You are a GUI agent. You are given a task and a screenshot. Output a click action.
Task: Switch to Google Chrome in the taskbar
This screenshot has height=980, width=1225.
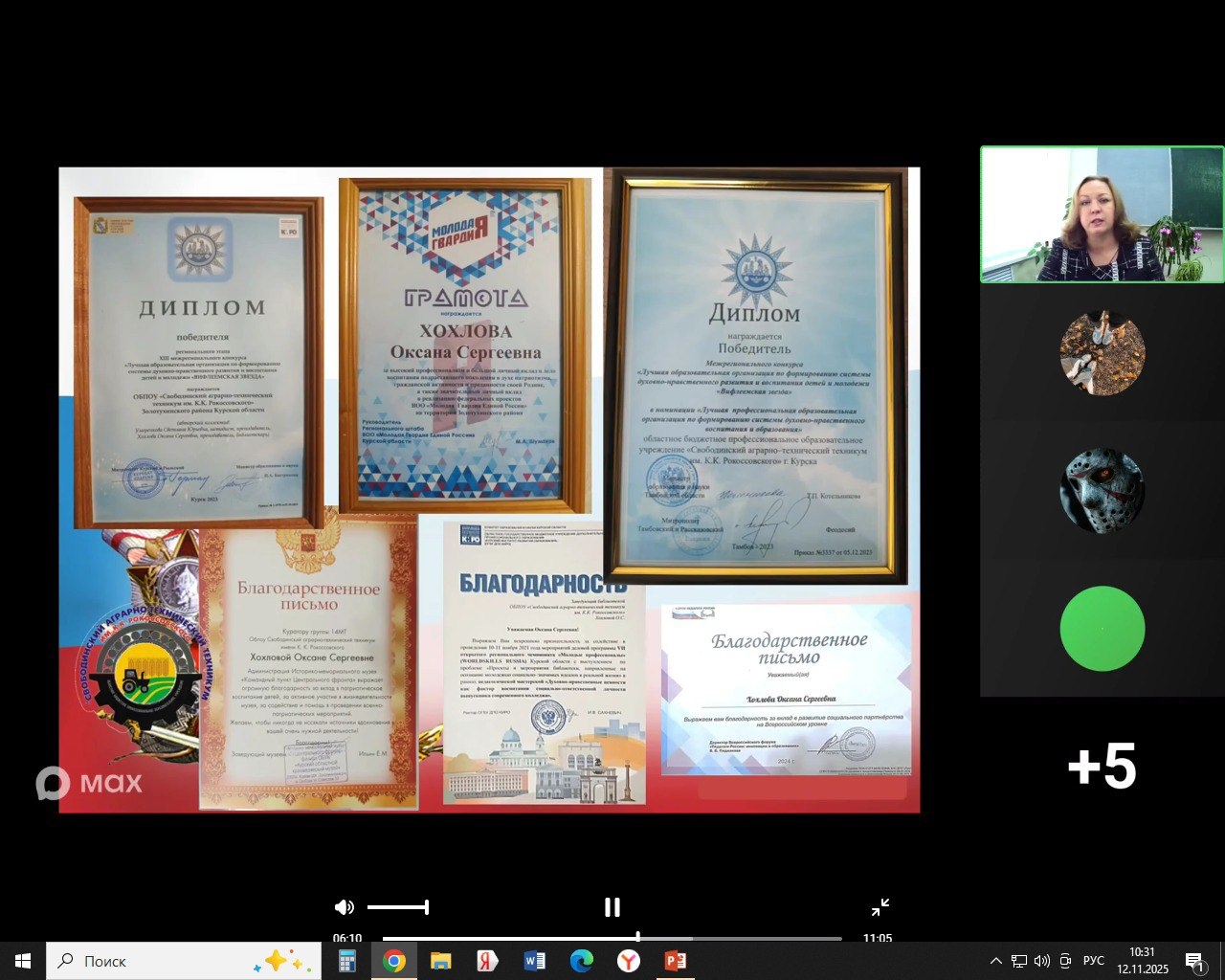click(394, 961)
